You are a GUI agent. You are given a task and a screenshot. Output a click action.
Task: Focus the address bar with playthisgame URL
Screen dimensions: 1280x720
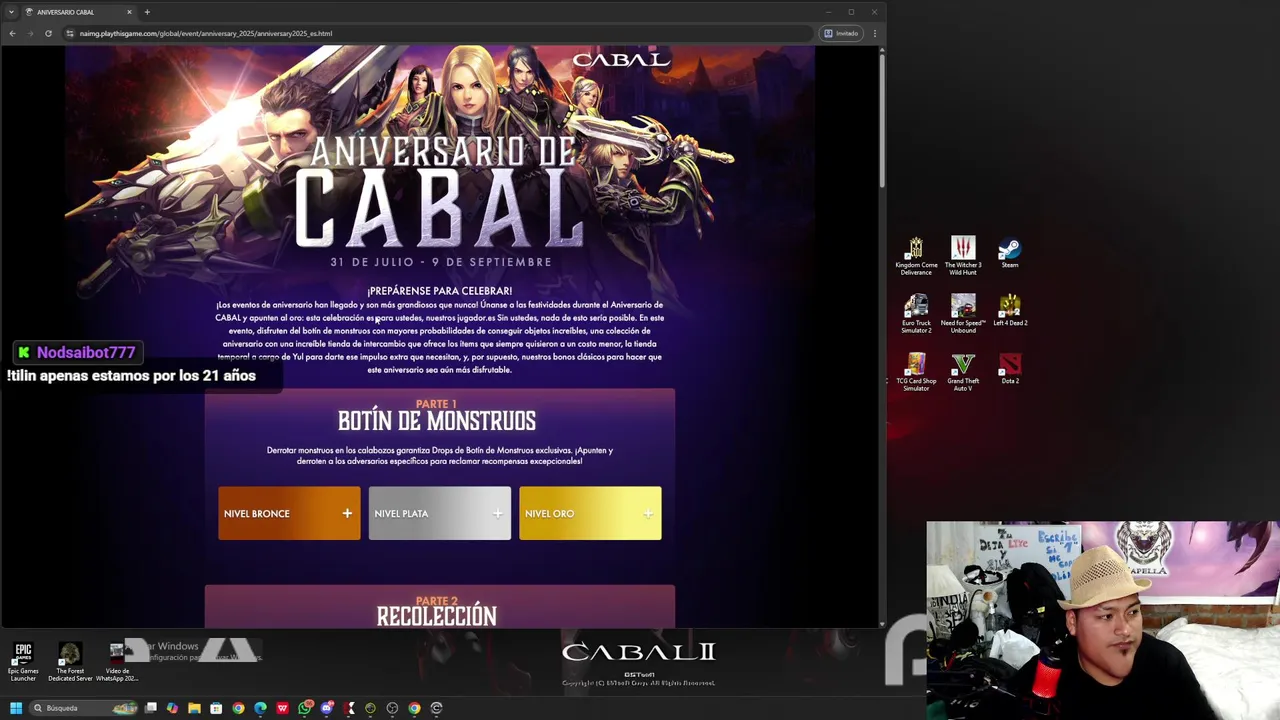(440, 33)
